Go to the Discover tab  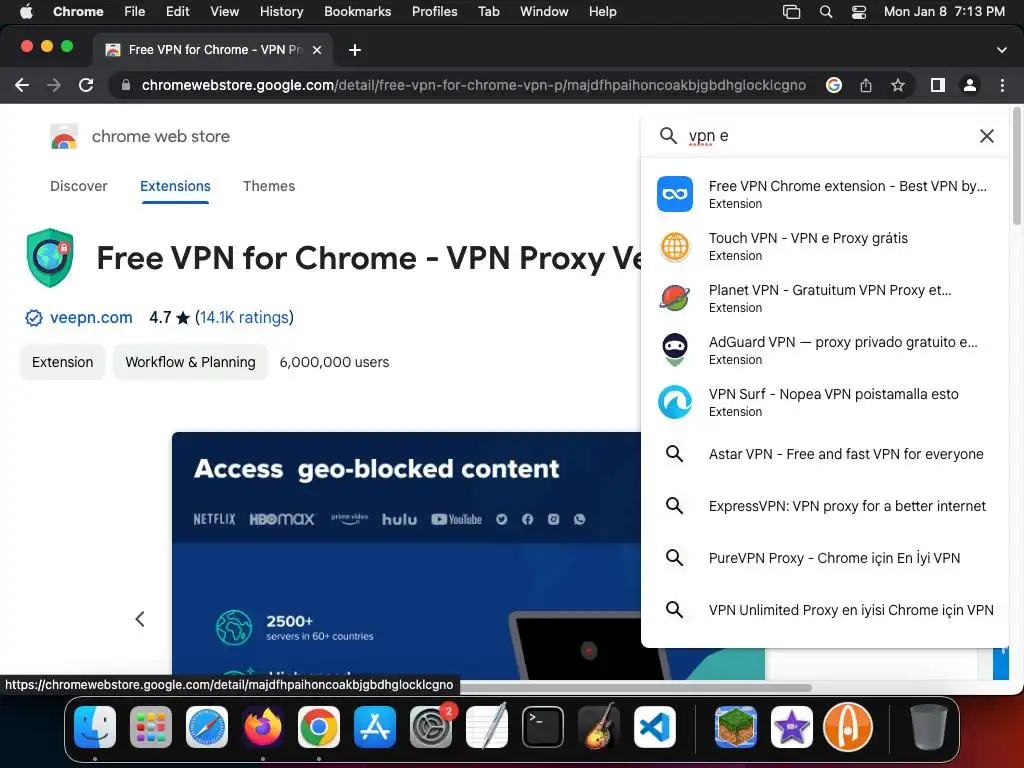(x=78, y=186)
